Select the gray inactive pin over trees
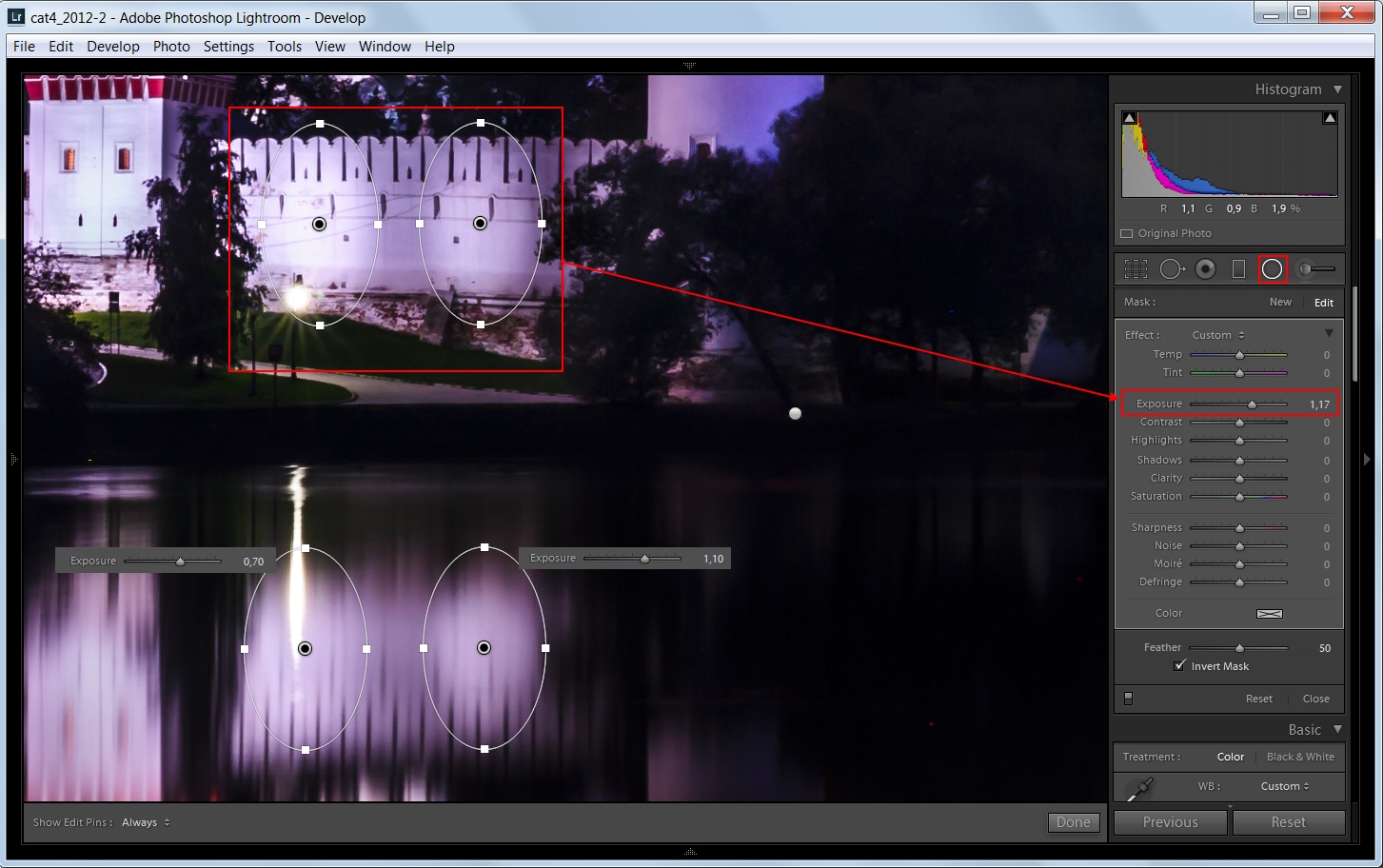1383x868 pixels. pyautogui.click(x=795, y=413)
